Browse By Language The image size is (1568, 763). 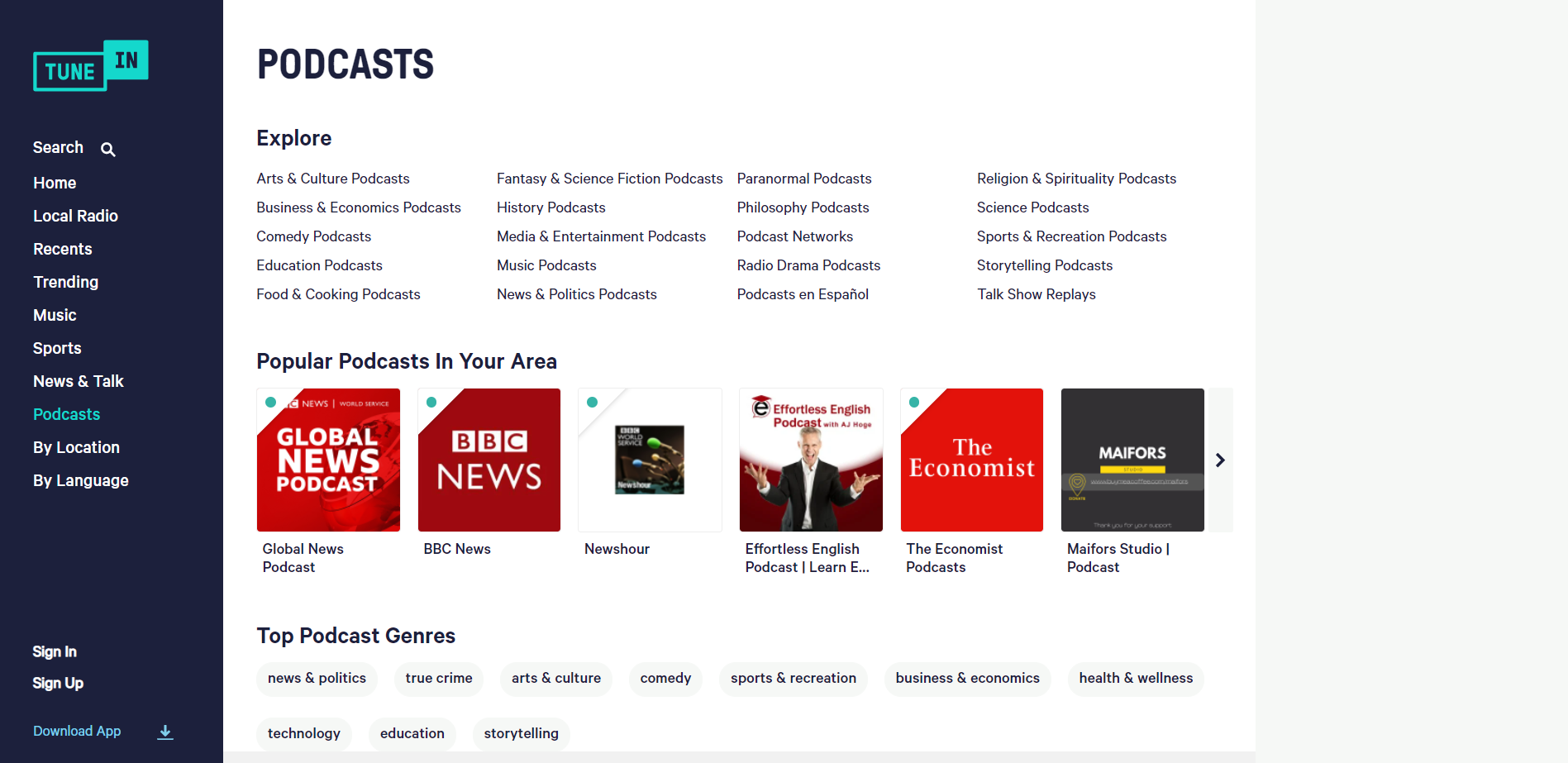[80, 480]
